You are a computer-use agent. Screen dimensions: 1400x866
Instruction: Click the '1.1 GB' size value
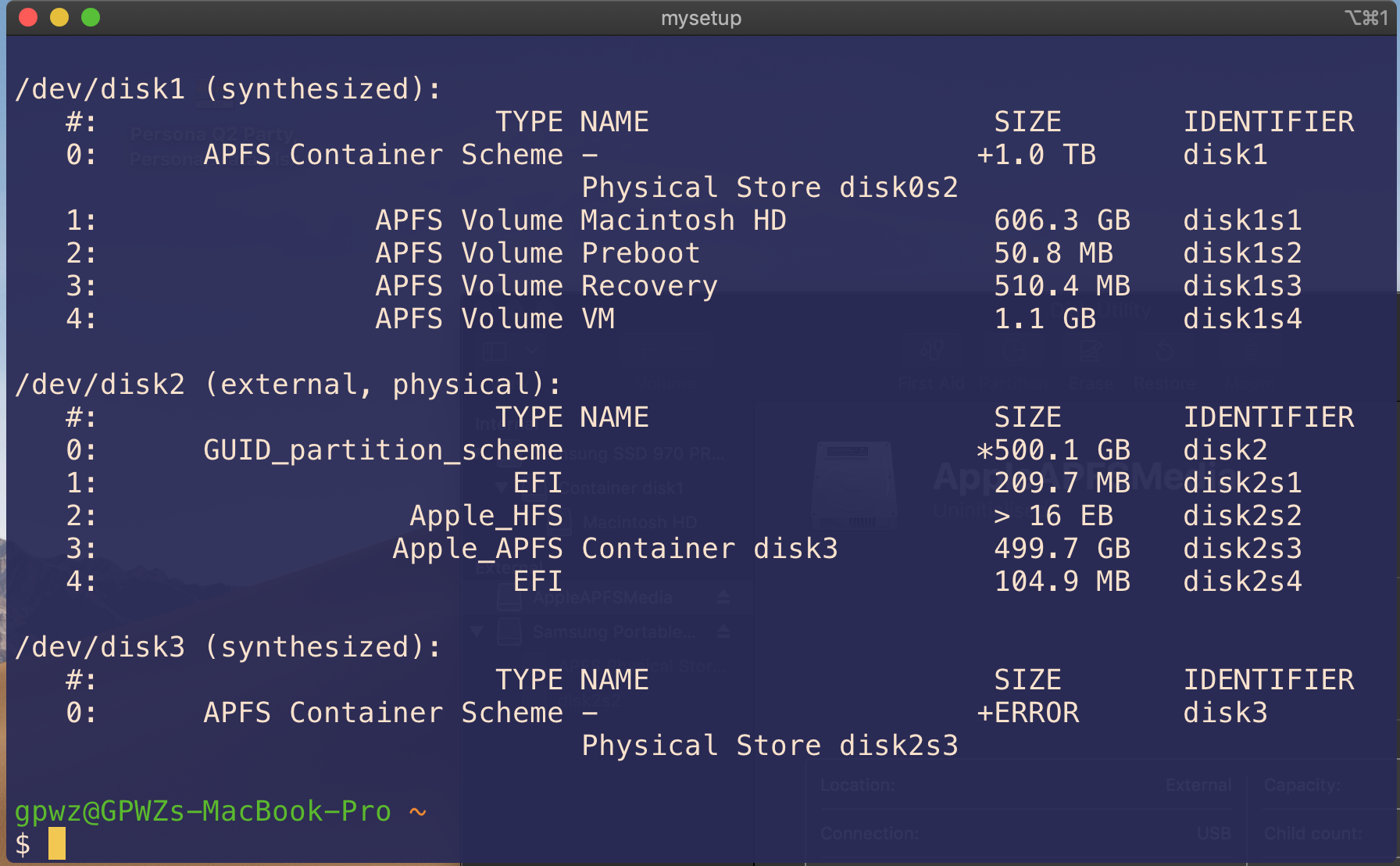point(1045,319)
